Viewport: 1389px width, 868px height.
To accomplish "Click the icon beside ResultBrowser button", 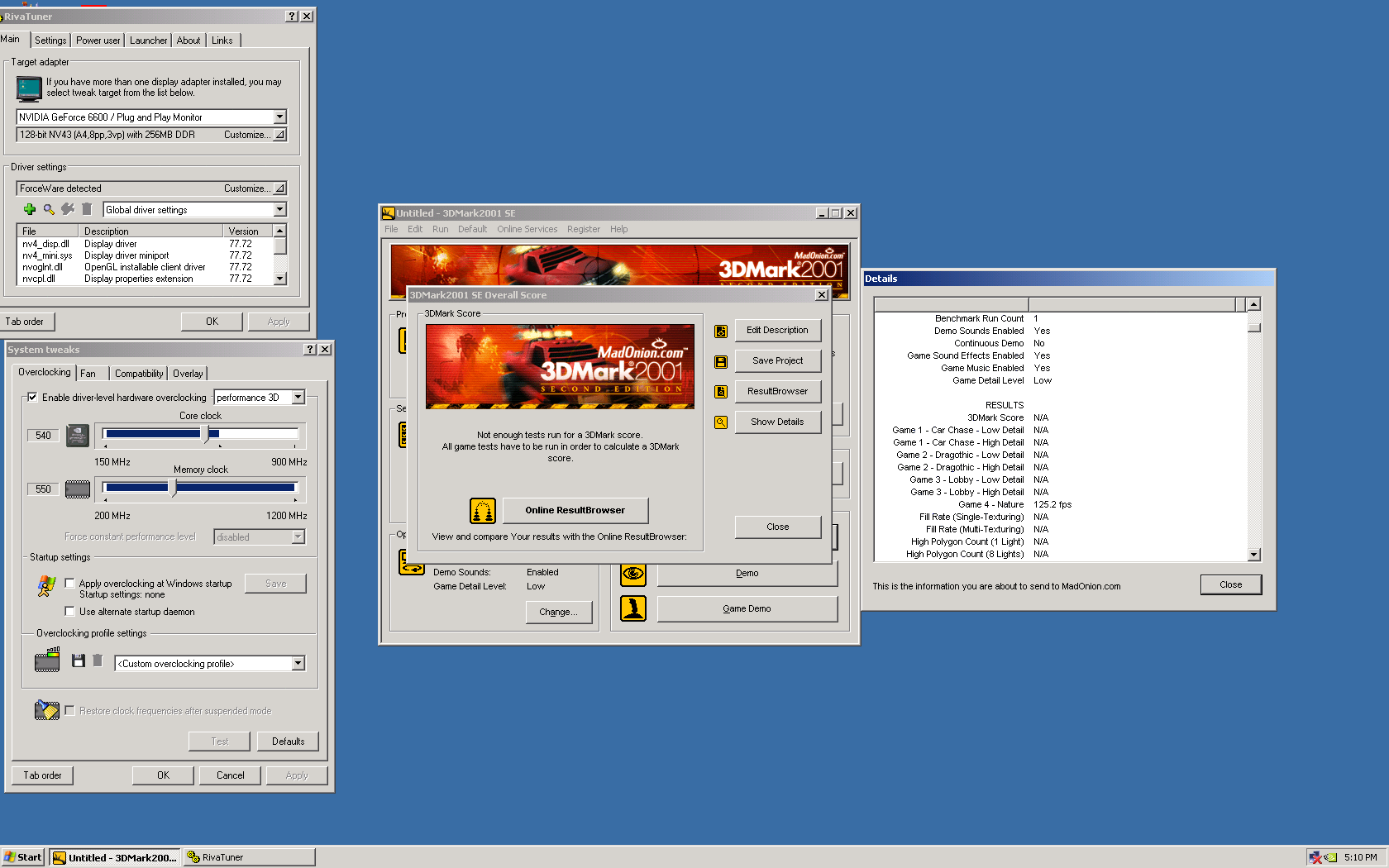I will 721,392.
